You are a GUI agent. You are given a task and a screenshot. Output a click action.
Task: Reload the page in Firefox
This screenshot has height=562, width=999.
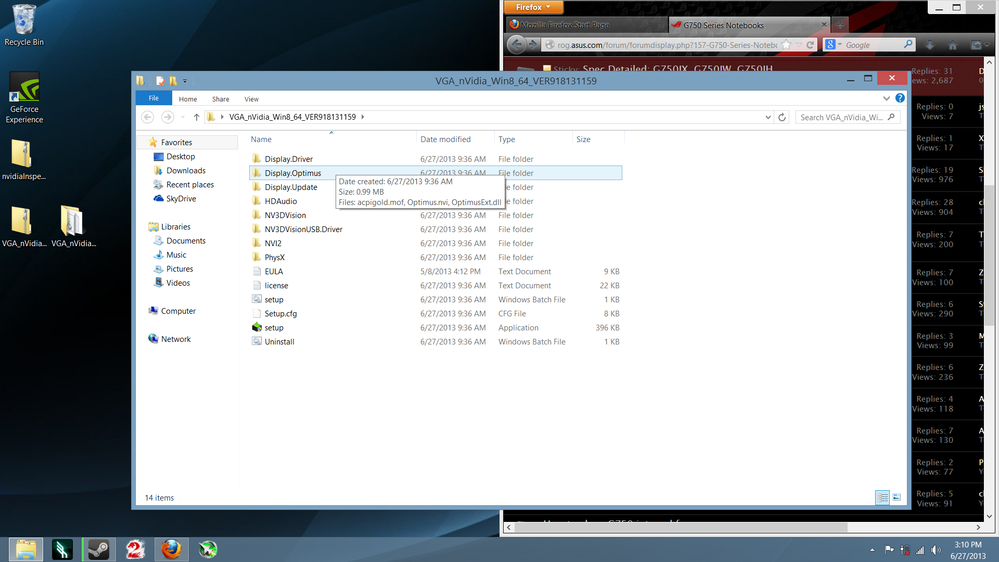810,45
